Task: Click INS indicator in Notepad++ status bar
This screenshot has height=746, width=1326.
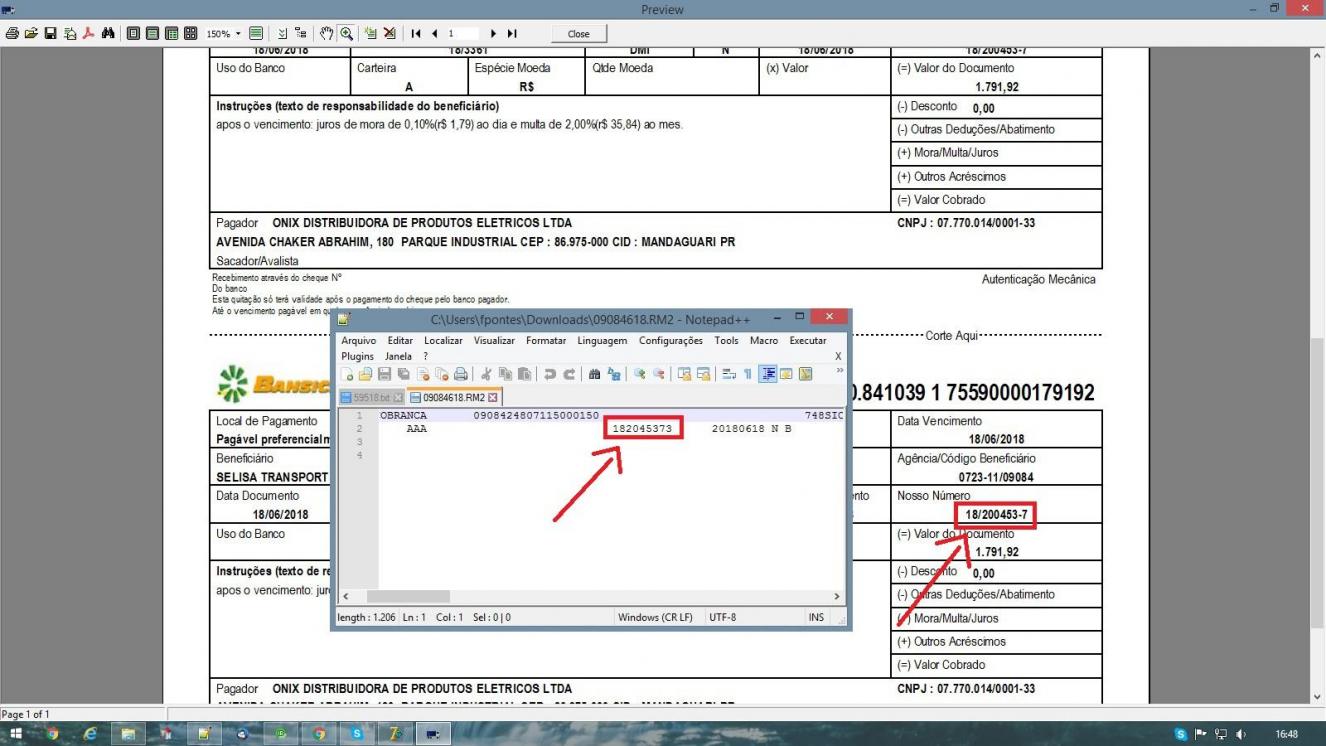Action: [x=817, y=617]
